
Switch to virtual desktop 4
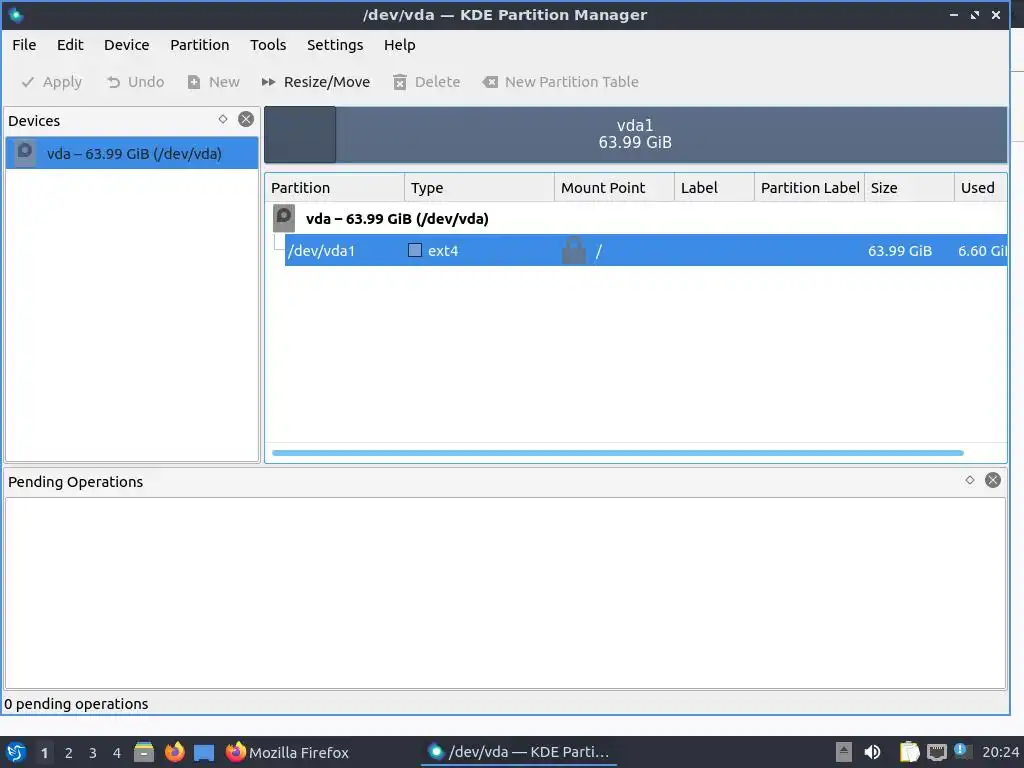coord(117,753)
